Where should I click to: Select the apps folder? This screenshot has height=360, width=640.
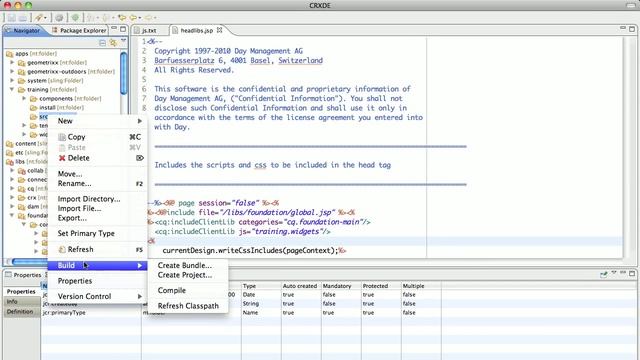(31, 53)
